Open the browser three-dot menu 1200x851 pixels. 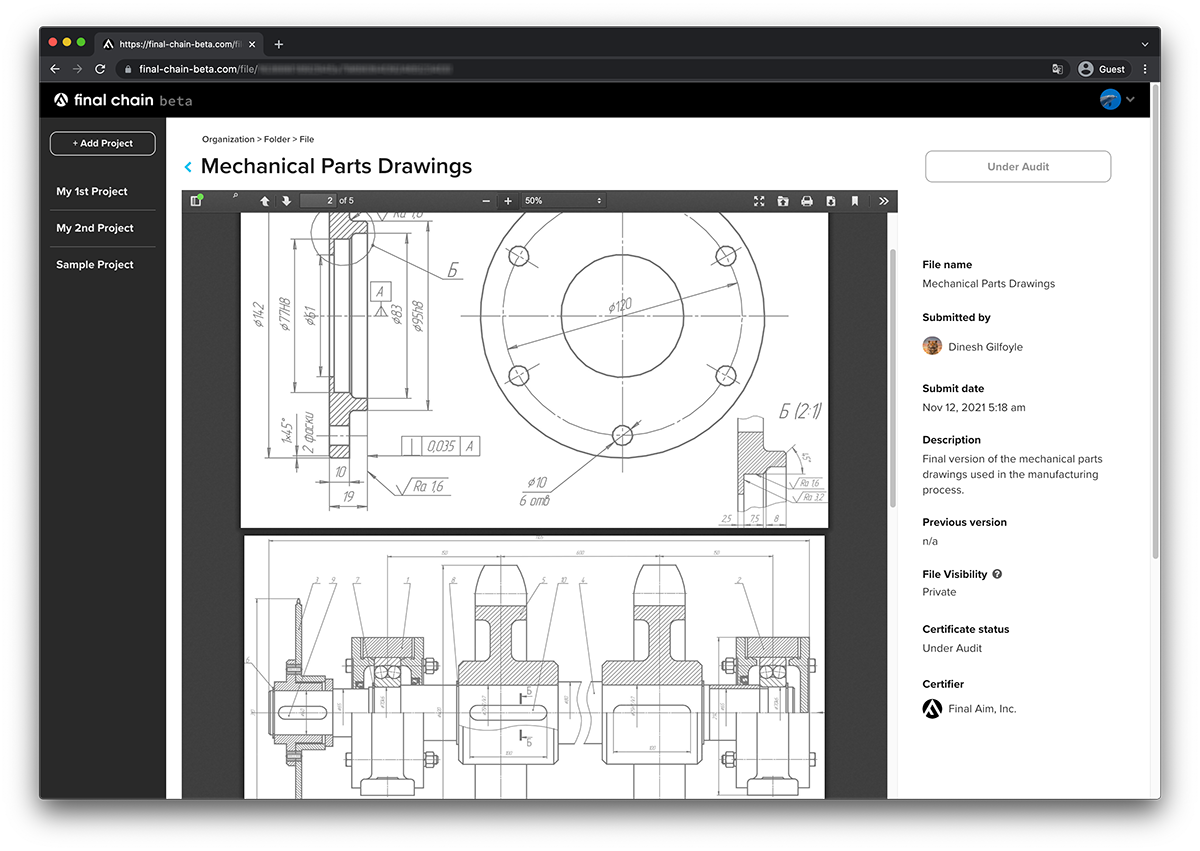point(1145,69)
